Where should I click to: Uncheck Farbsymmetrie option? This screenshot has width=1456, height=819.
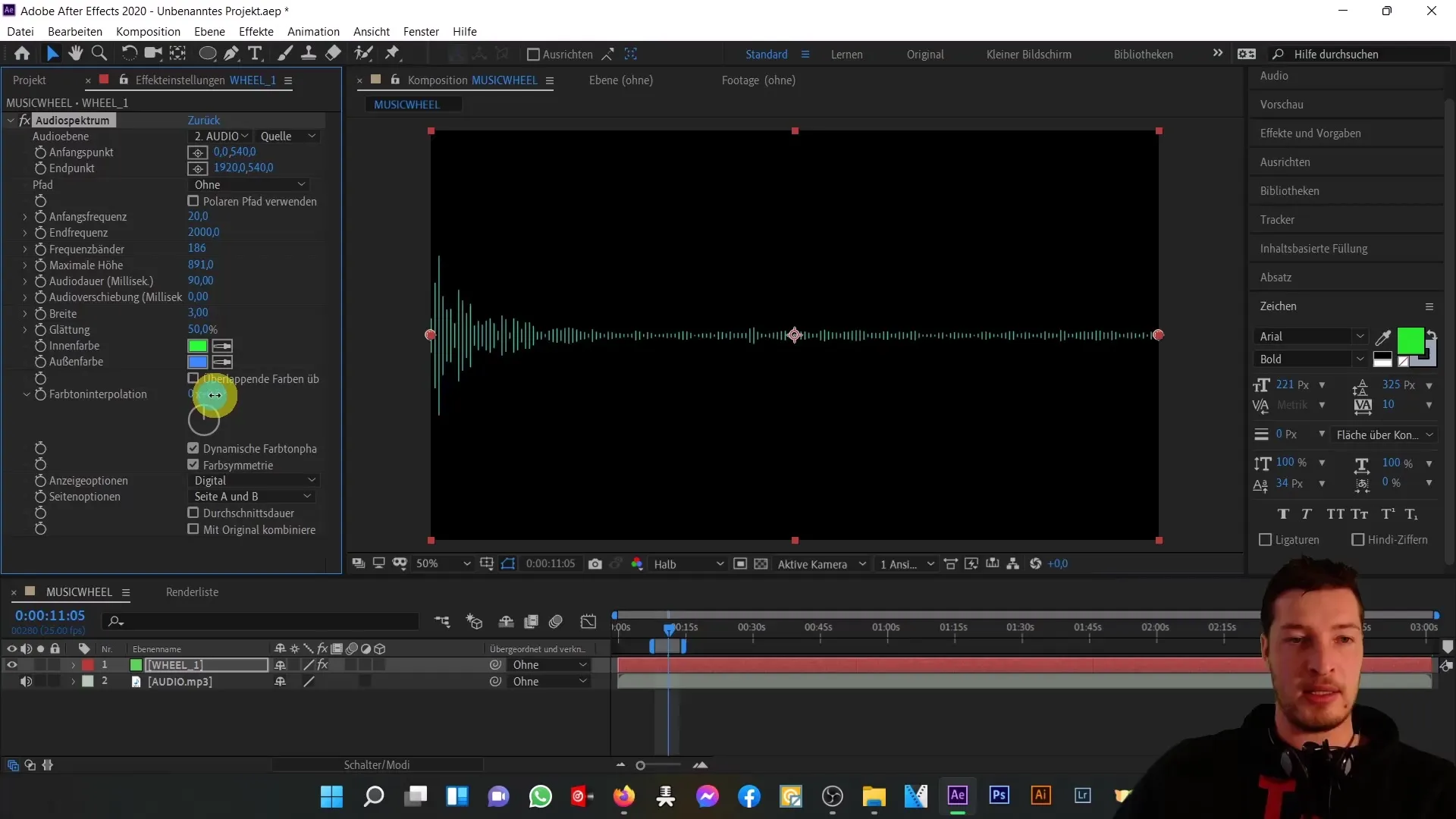(x=193, y=465)
